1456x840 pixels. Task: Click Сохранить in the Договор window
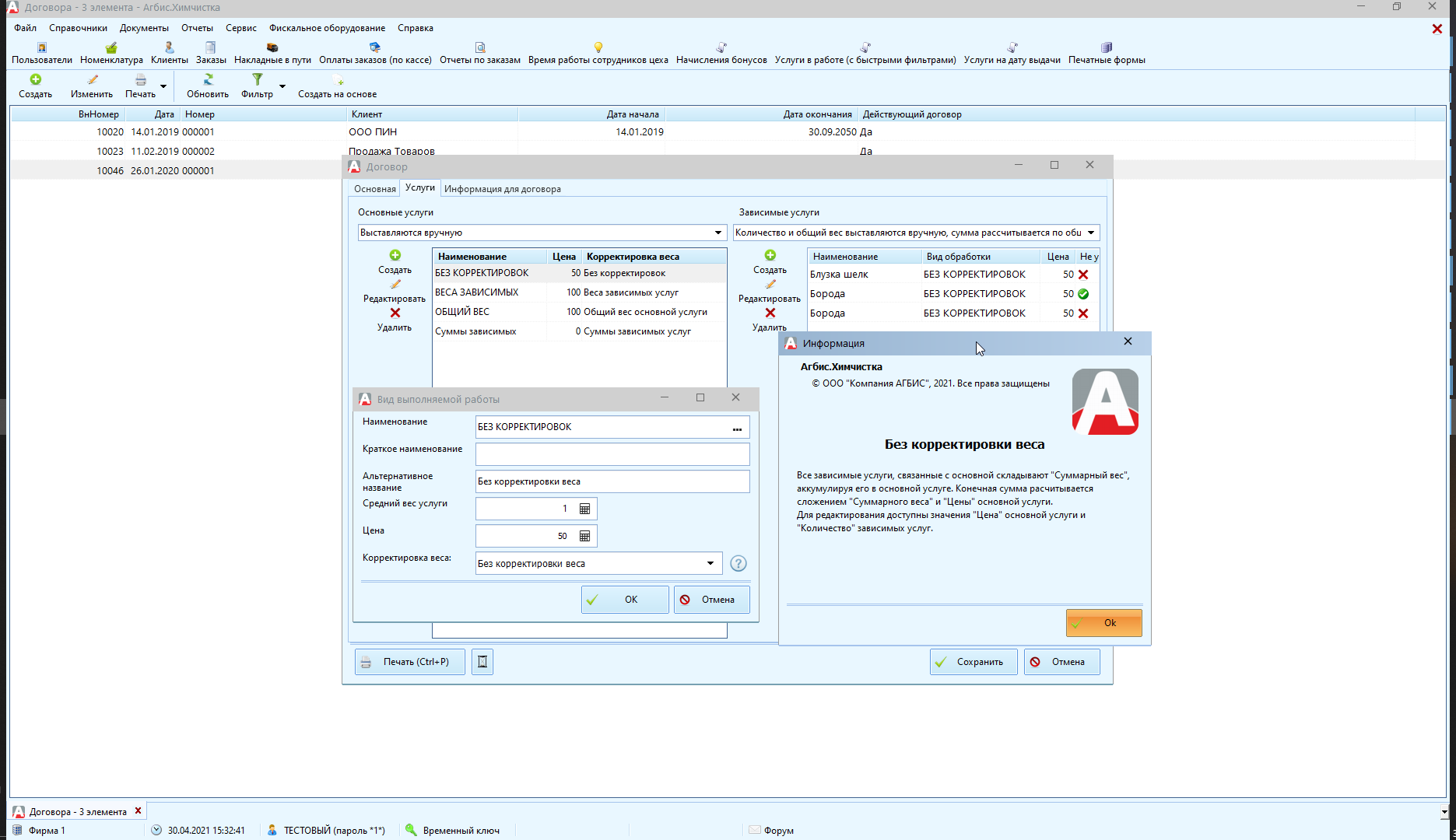click(x=974, y=662)
